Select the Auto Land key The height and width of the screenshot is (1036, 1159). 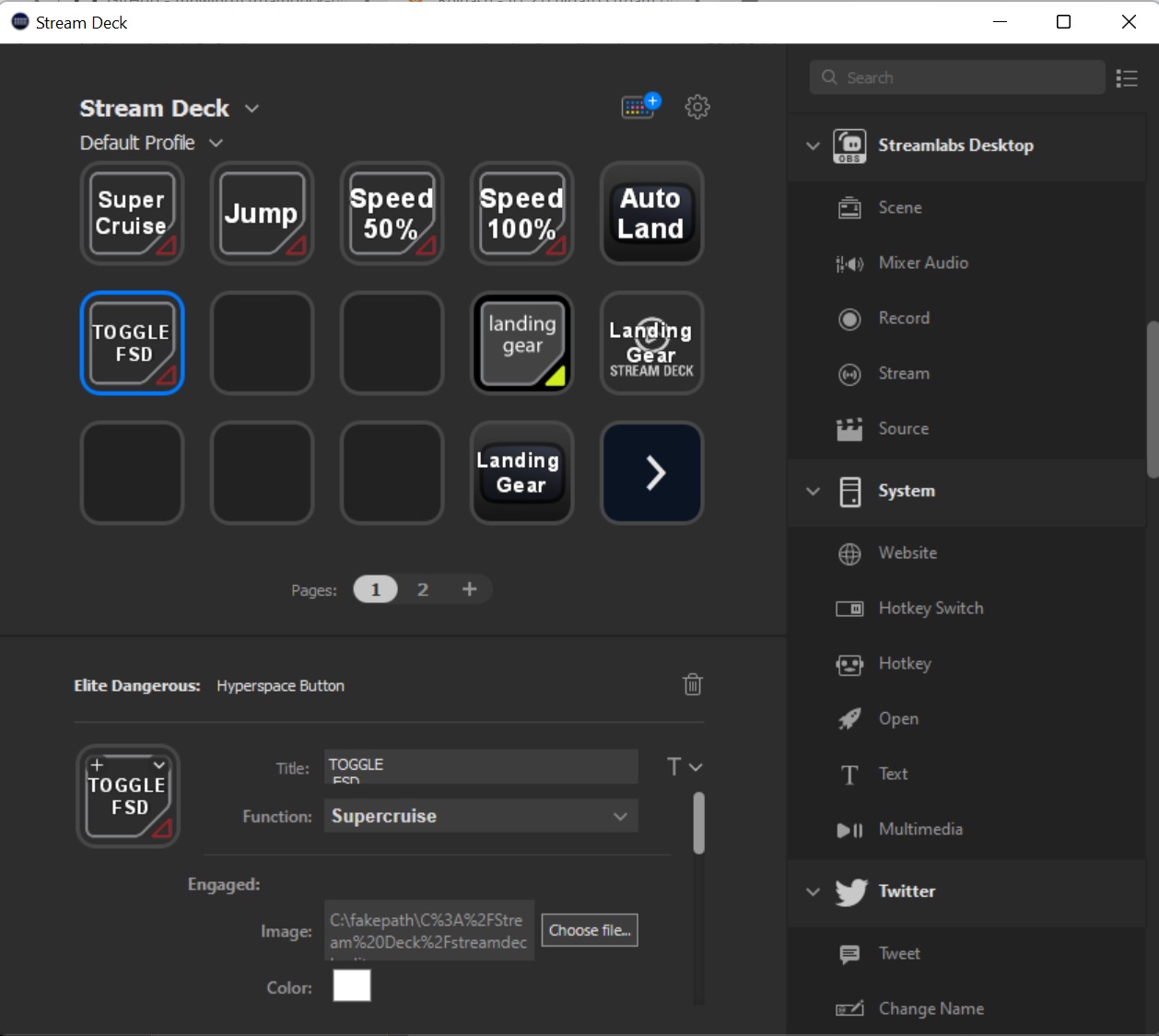pos(651,213)
